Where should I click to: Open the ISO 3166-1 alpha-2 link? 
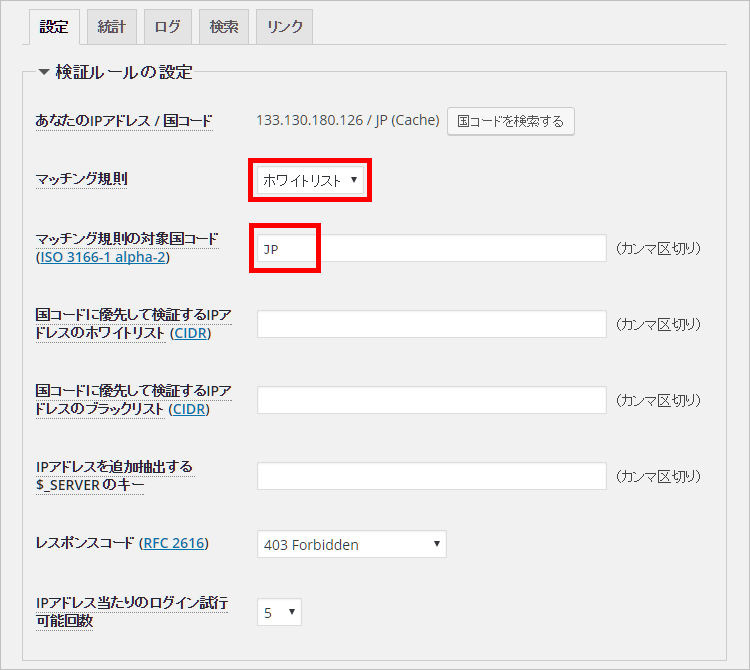click(103, 257)
